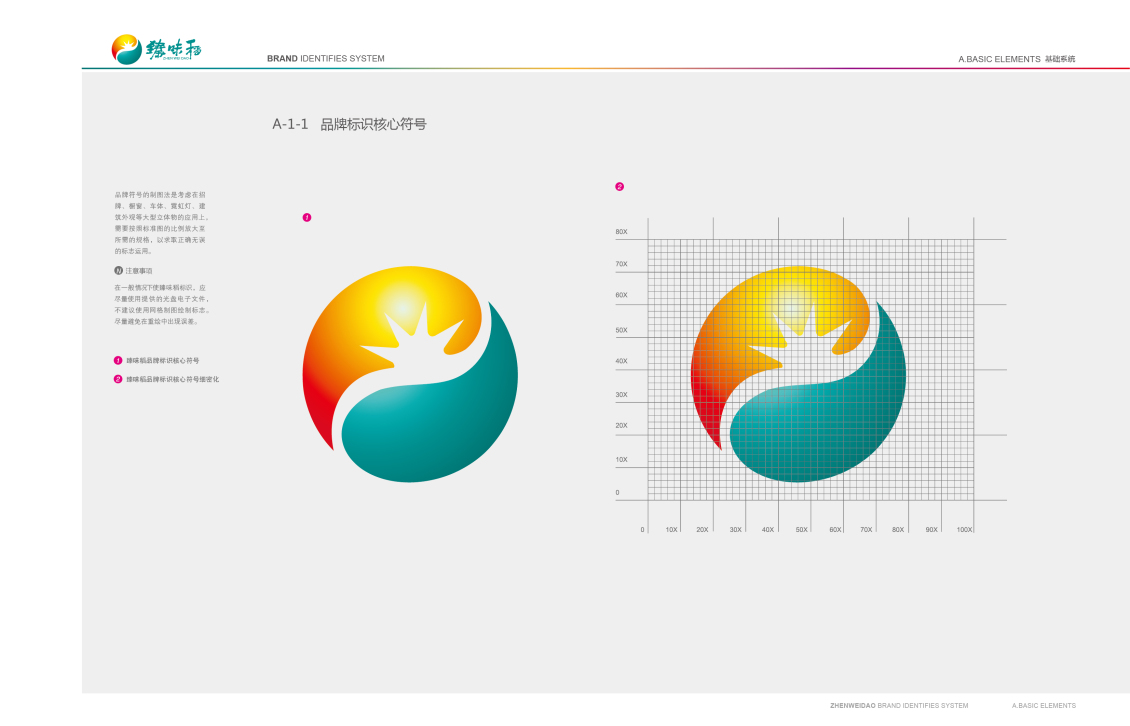Click the "50X" label on the horizontal axis

(x=801, y=530)
